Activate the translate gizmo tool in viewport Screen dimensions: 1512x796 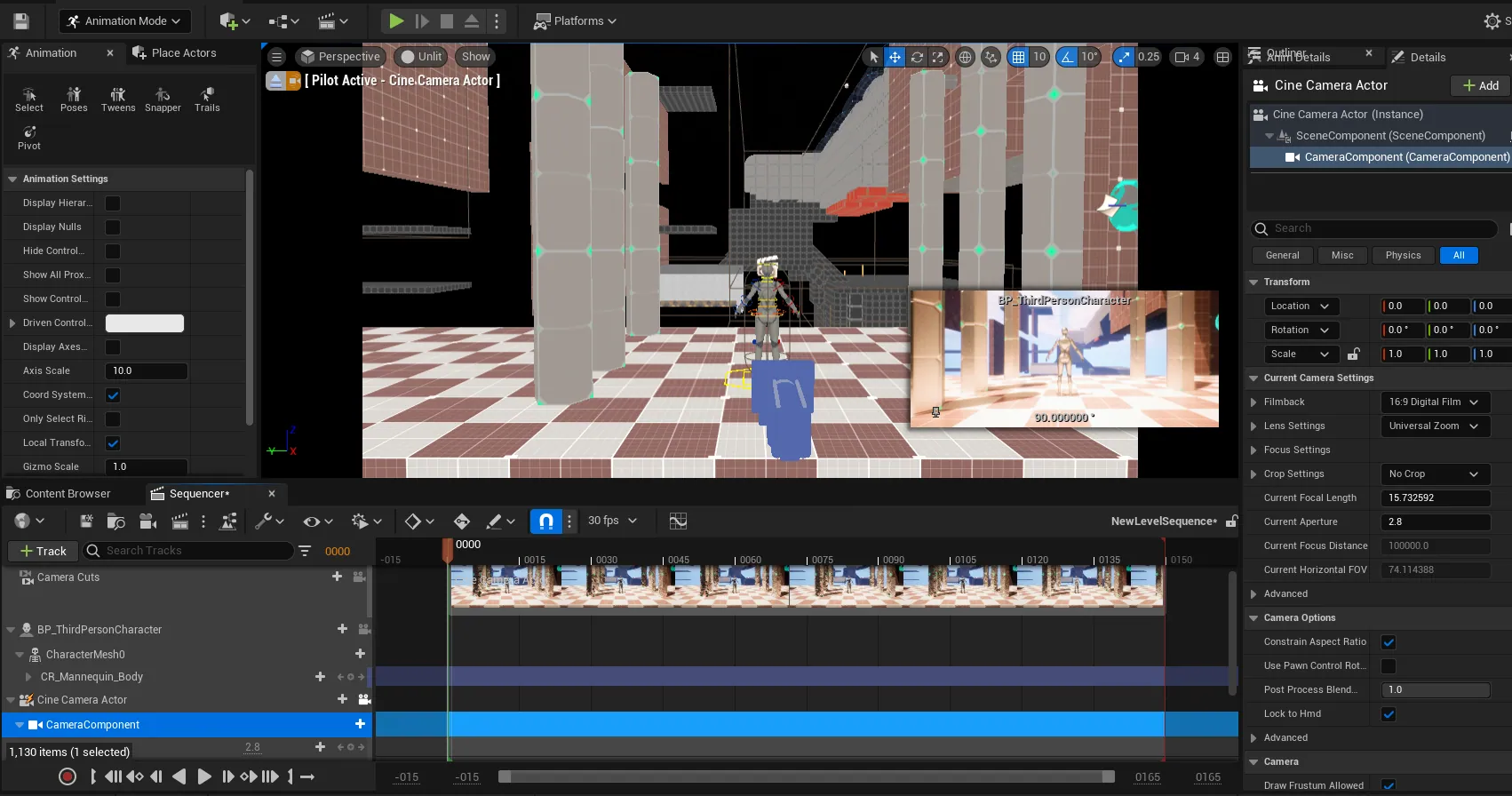[895, 57]
